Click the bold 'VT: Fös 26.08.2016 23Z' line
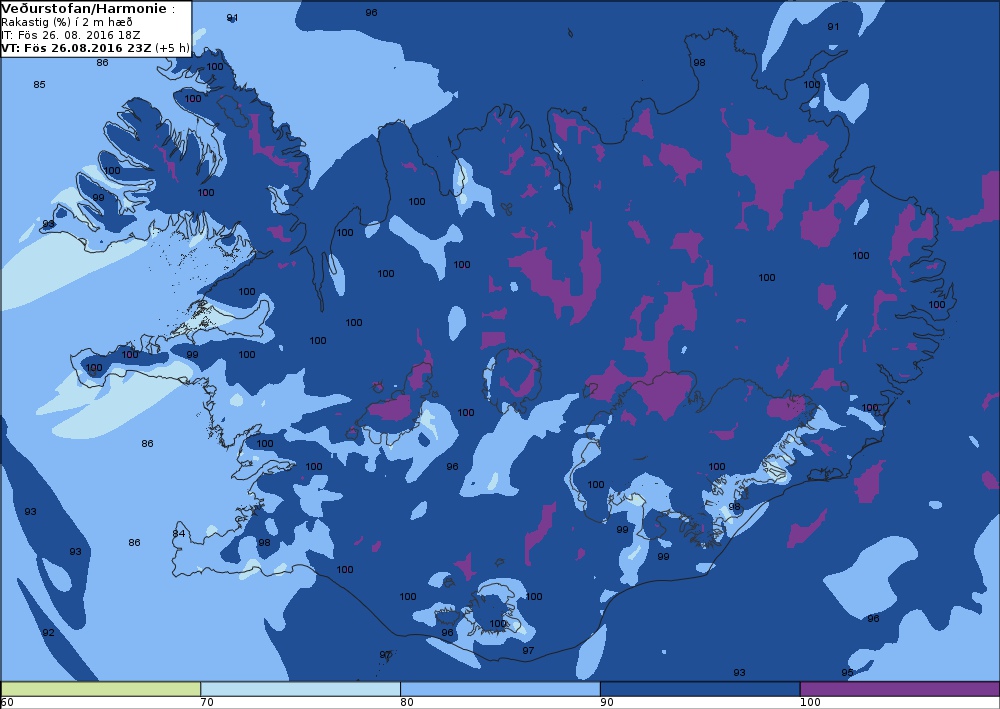Image resolution: width=1000 pixels, height=709 pixels. 76,48
